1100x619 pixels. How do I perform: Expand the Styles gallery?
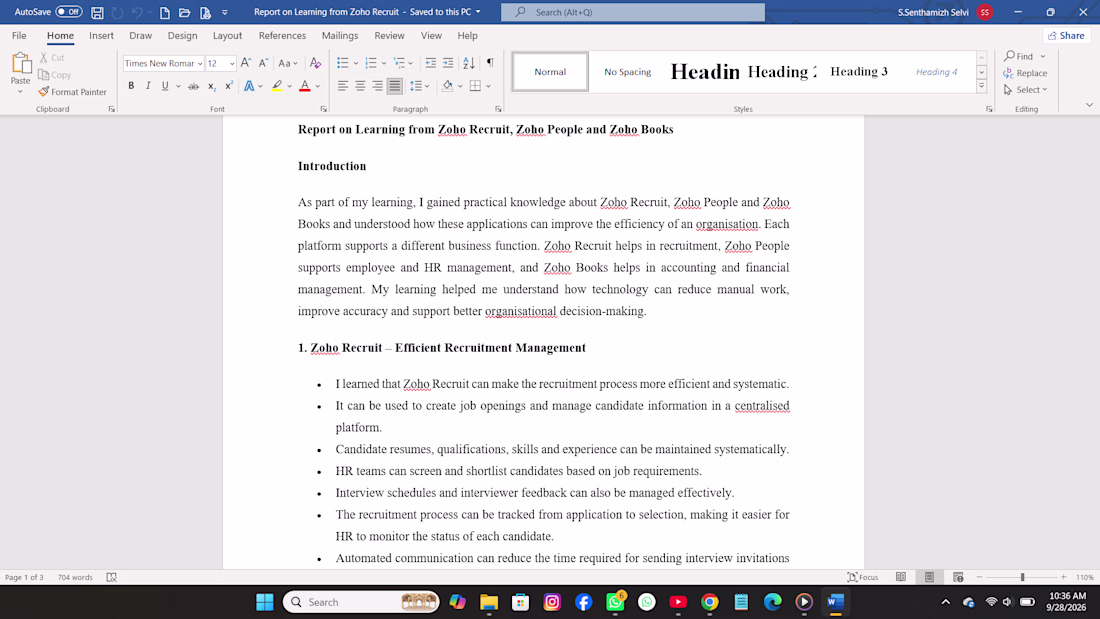click(x=981, y=87)
